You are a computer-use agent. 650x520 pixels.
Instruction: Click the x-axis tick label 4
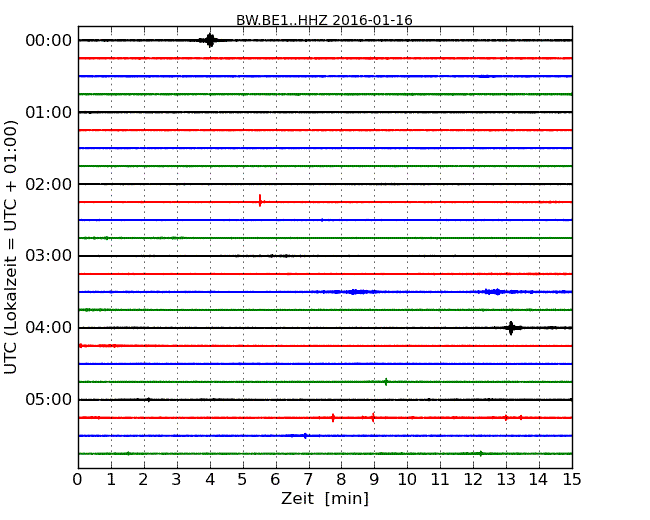point(210,480)
